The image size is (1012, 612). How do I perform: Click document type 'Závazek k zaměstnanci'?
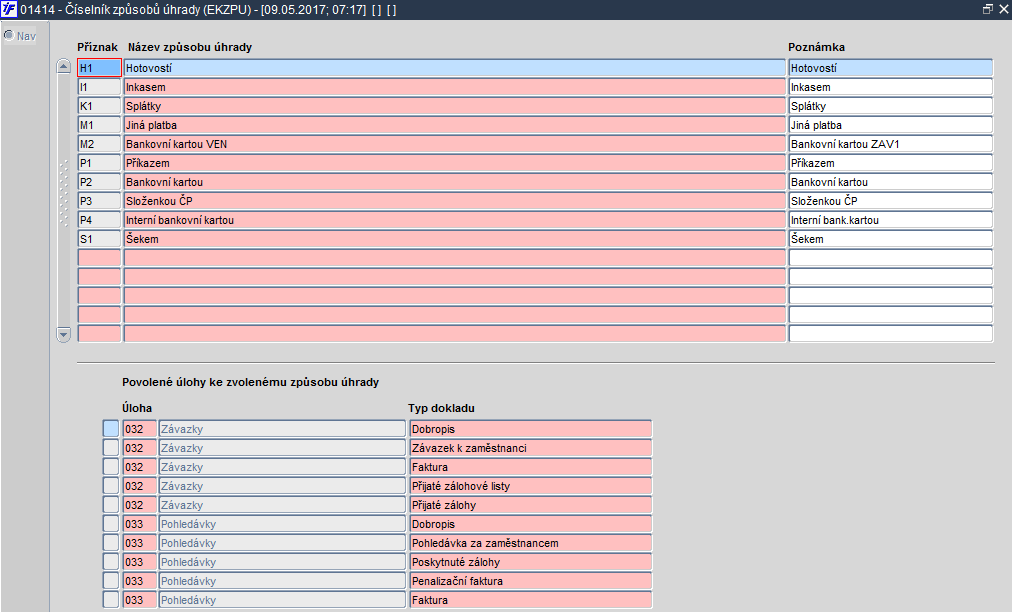pyautogui.click(x=531, y=447)
